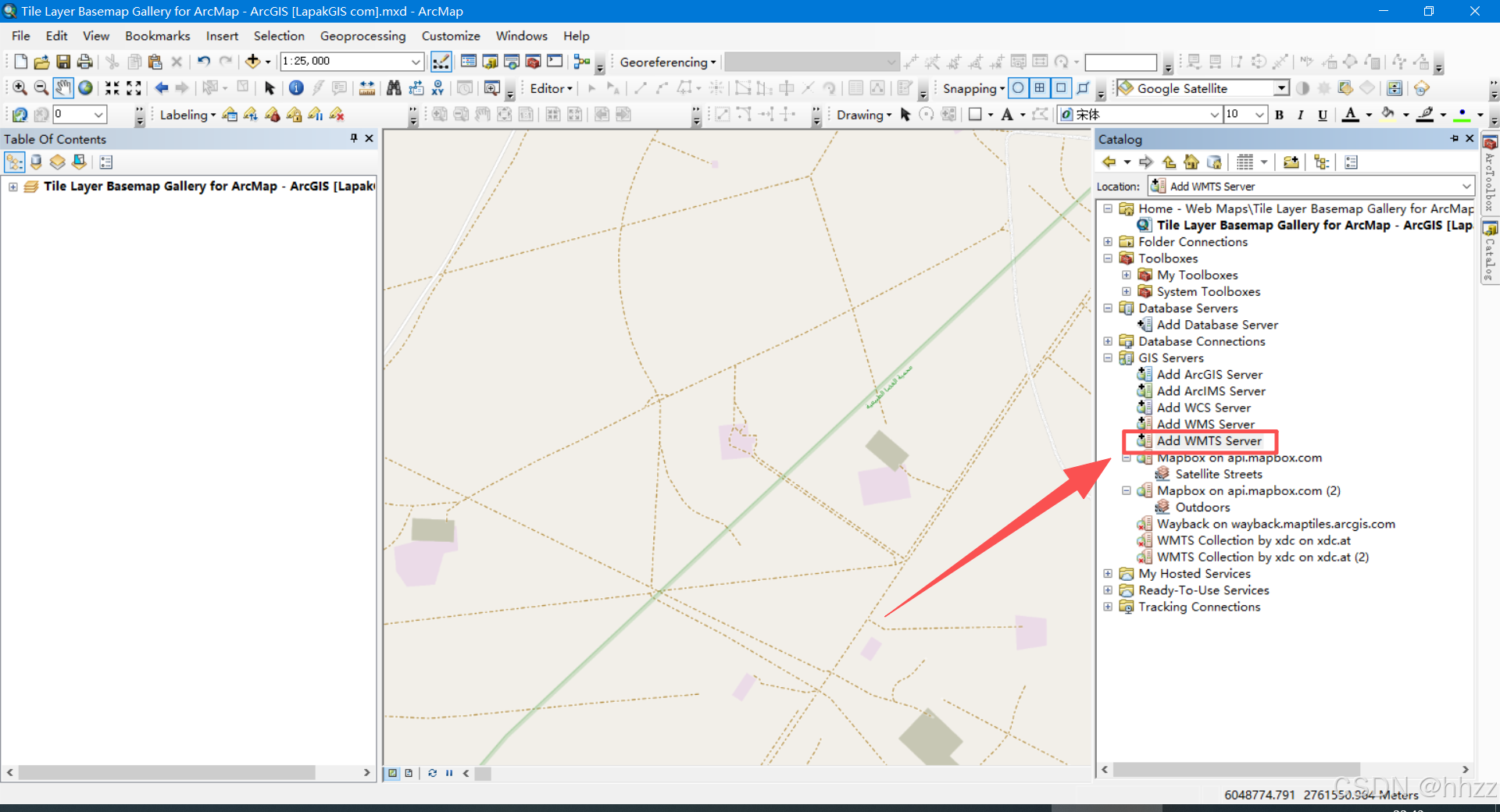Open the Geoprocessing menu

pos(362,36)
